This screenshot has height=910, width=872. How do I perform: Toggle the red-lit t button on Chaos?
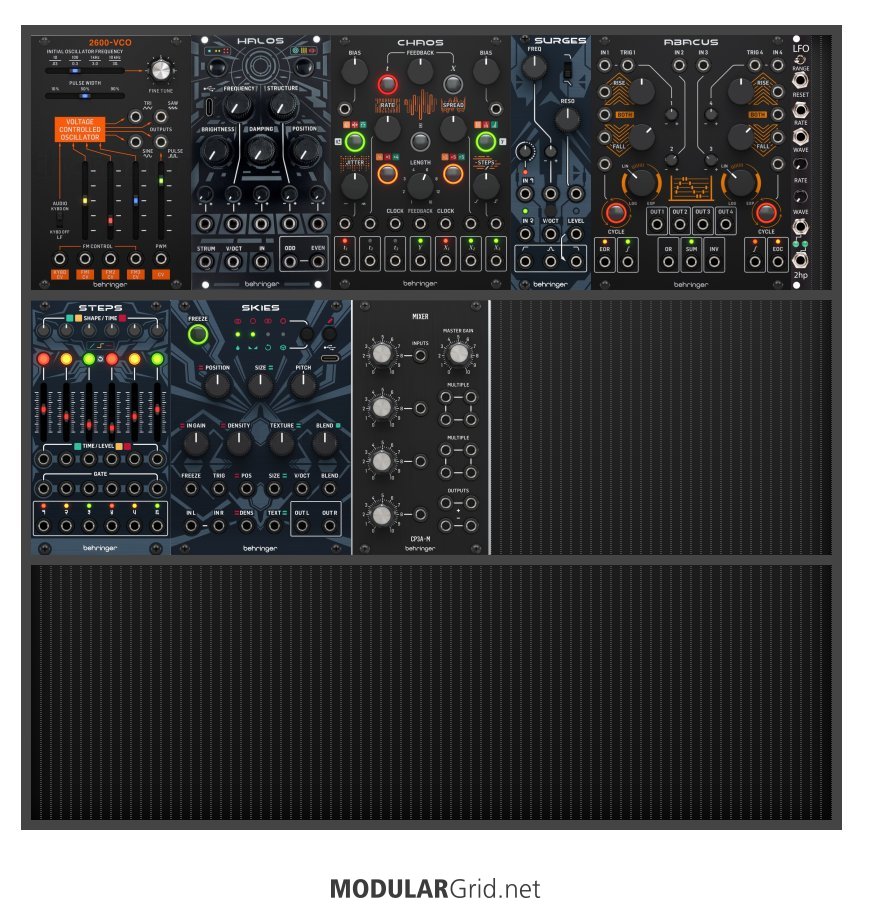(388, 85)
